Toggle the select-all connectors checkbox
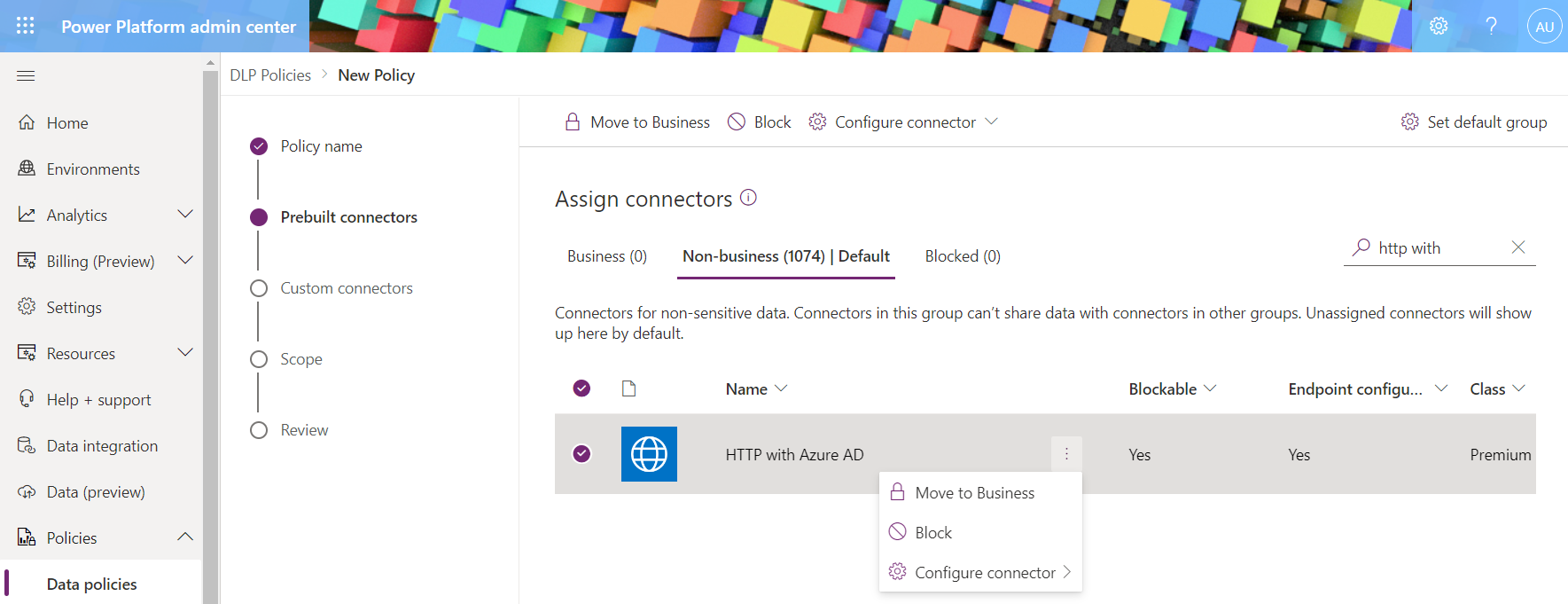1568x604 pixels. (581, 388)
